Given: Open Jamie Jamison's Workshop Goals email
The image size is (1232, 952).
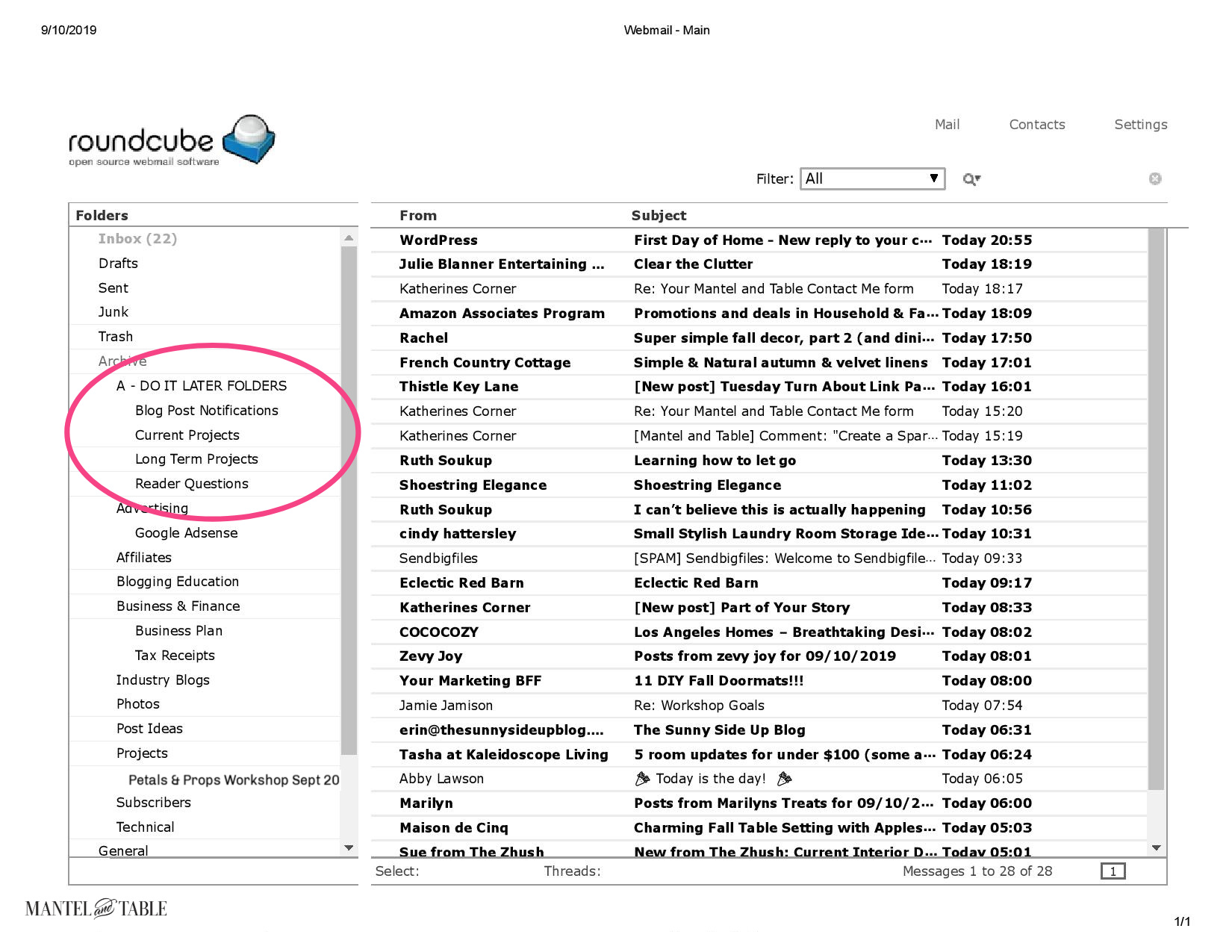Looking at the screenshot, I should point(759,706).
